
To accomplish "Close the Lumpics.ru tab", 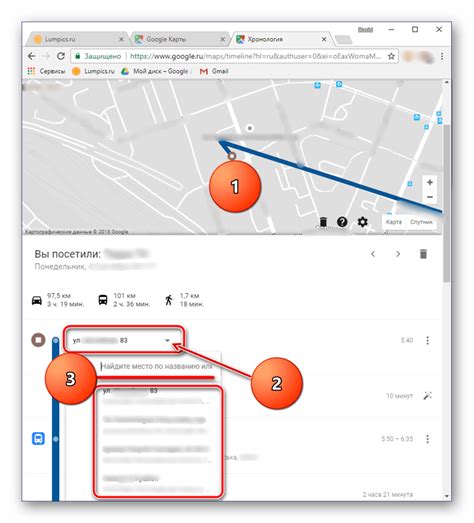I will (x=121, y=39).
